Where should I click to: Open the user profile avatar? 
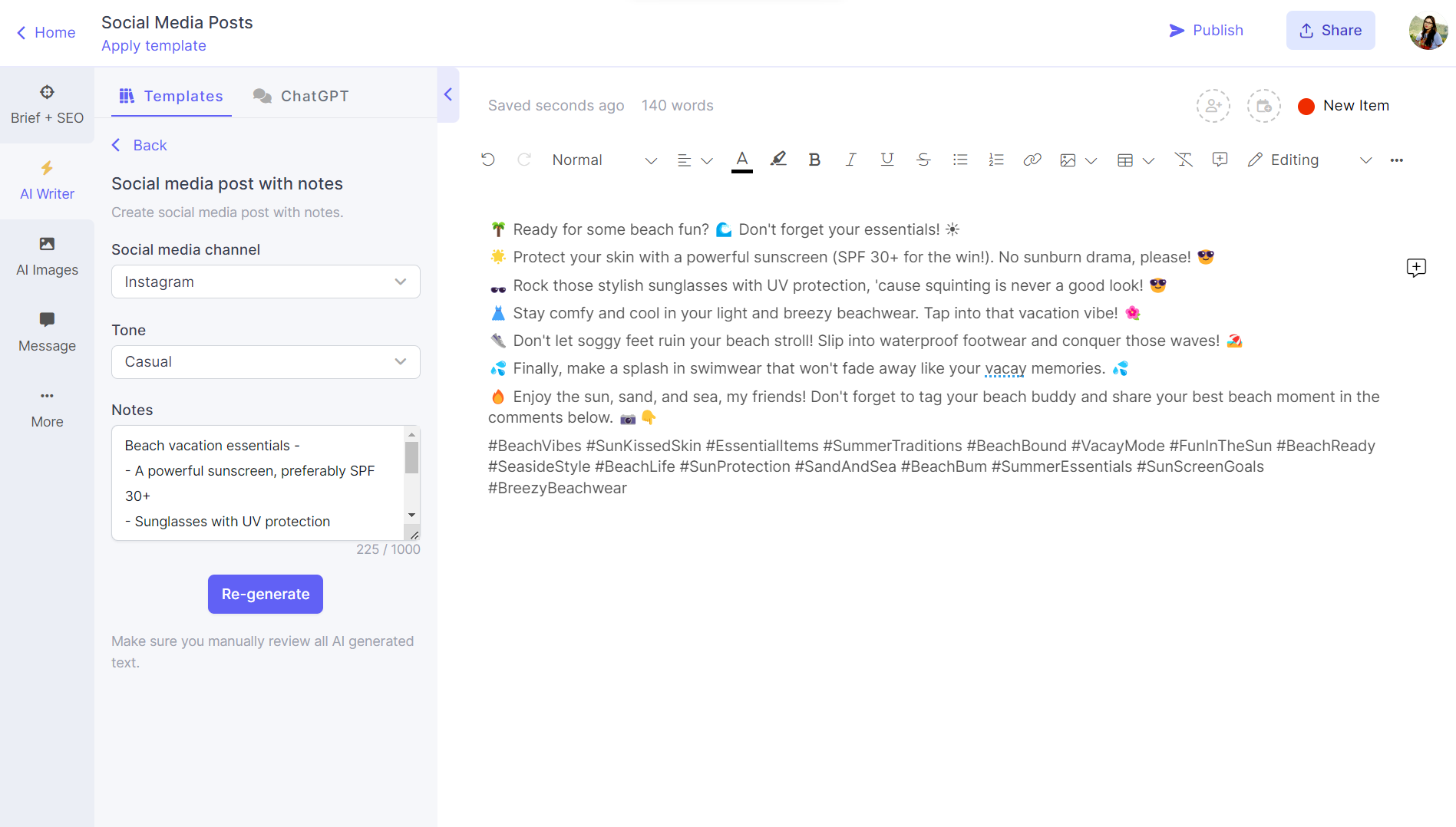1428,31
